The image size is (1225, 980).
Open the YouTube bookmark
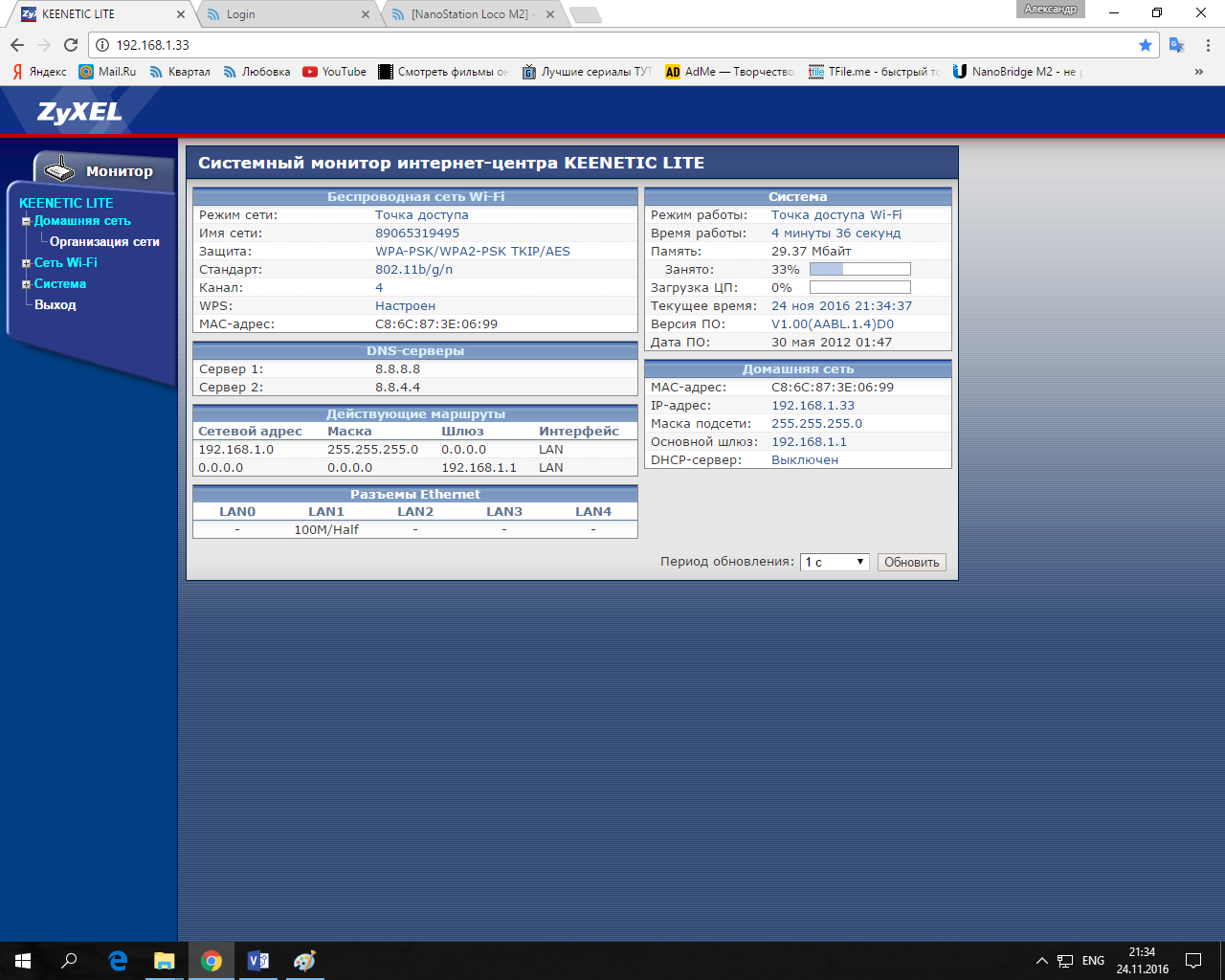click(335, 72)
